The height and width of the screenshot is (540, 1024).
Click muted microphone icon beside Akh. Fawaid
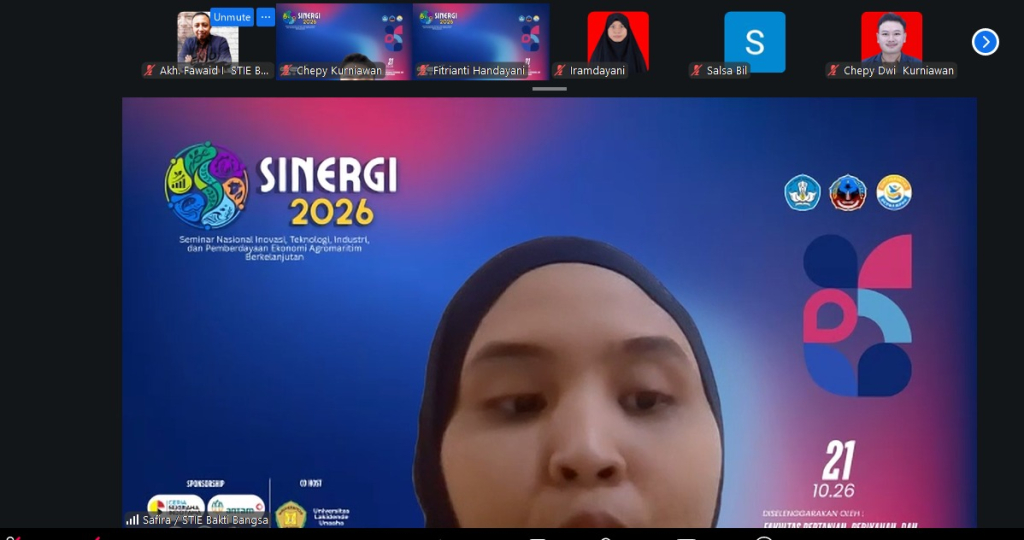pyautogui.click(x=150, y=71)
